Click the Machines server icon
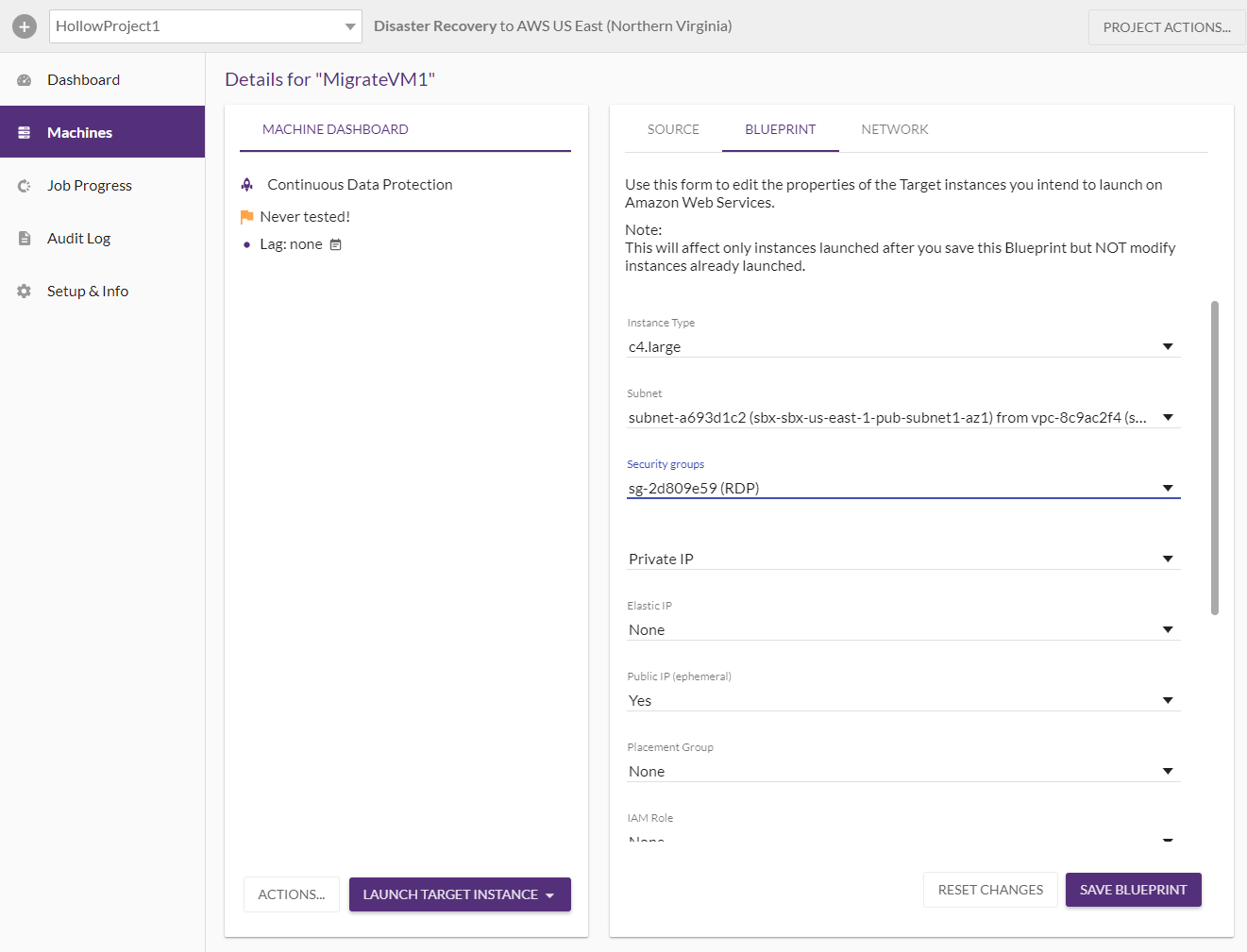 [x=25, y=133]
